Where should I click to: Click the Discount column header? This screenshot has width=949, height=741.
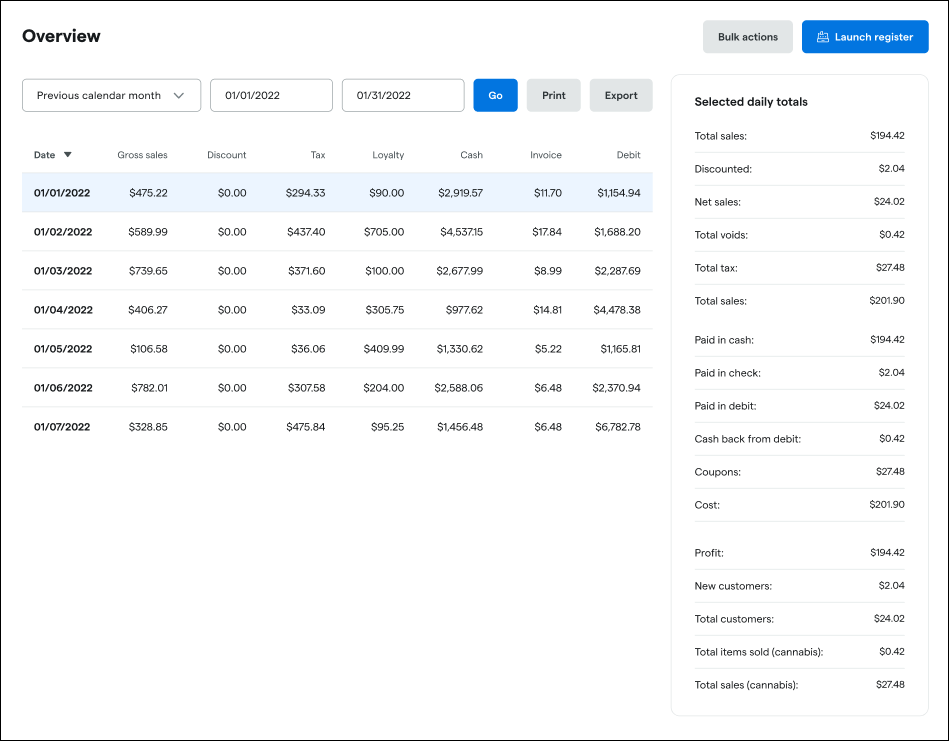(227, 155)
